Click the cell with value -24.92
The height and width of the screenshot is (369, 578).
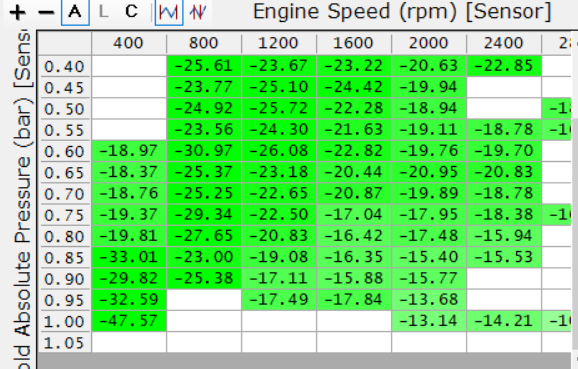coord(204,109)
